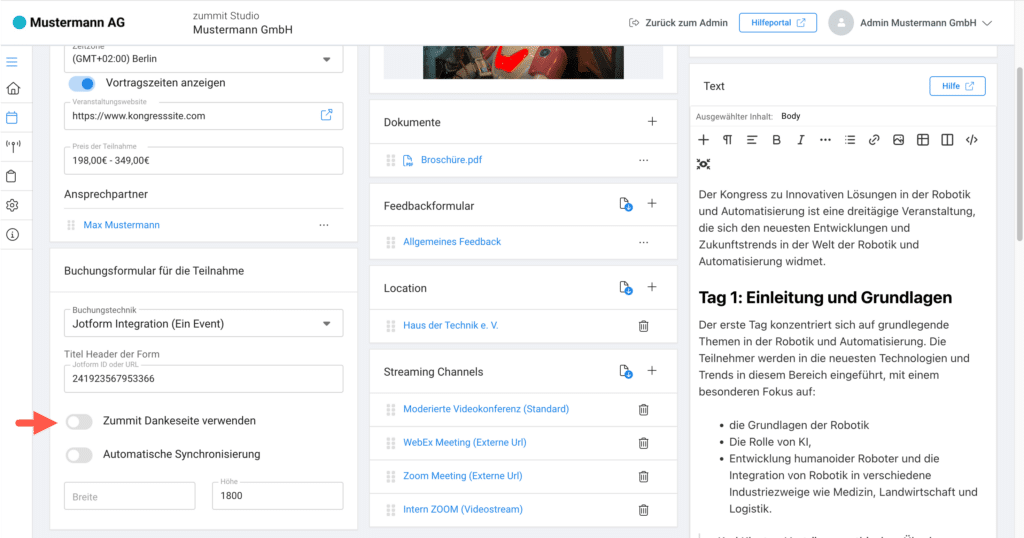The height and width of the screenshot is (538, 1024).
Task: Click the italic formatting icon
Action: (x=800, y=140)
